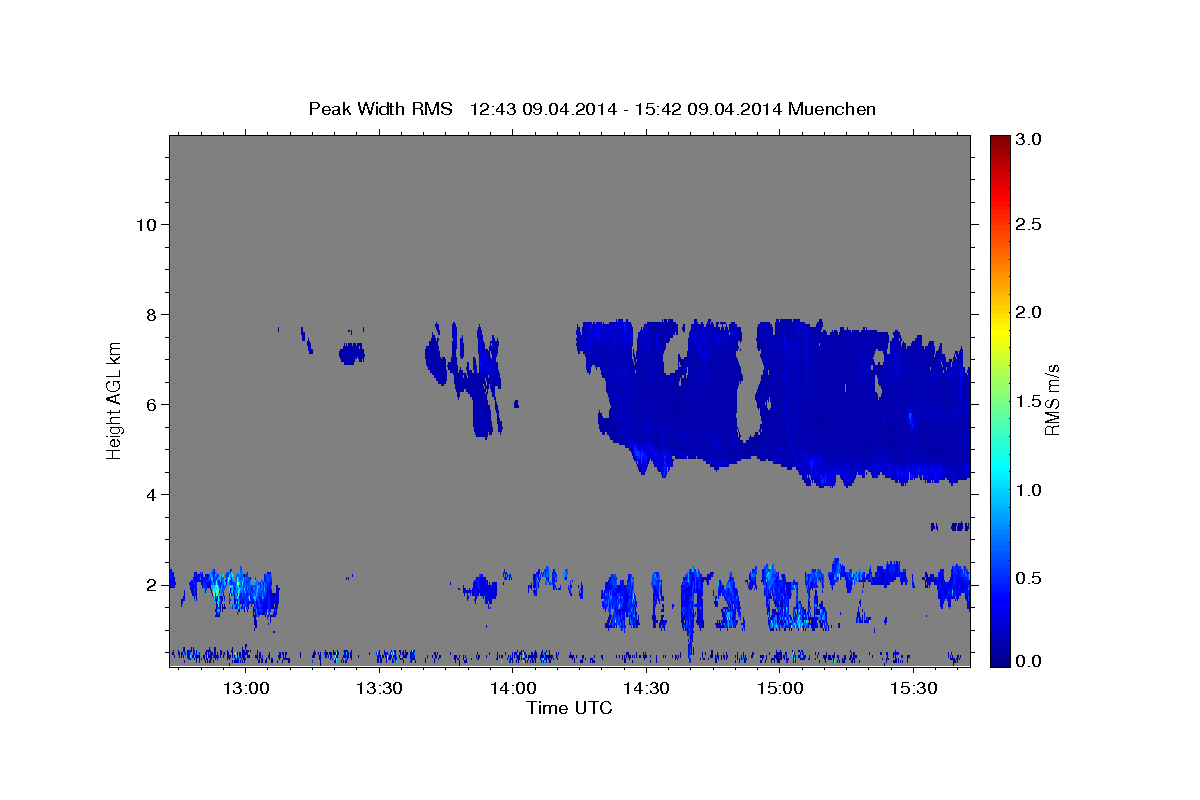Click the 14:30 time tick label
Viewport: 1200px width, 800px height.
[646, 689]
